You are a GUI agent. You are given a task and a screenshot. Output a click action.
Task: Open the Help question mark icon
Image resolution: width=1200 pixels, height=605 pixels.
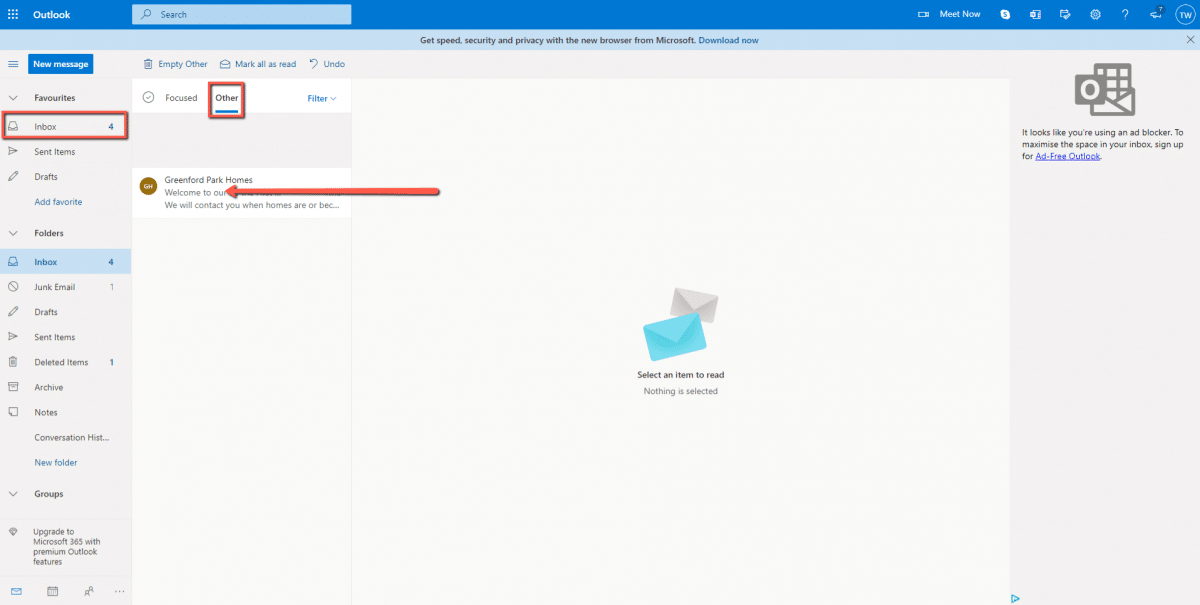pyautogui.click(x=1125, y=14)
